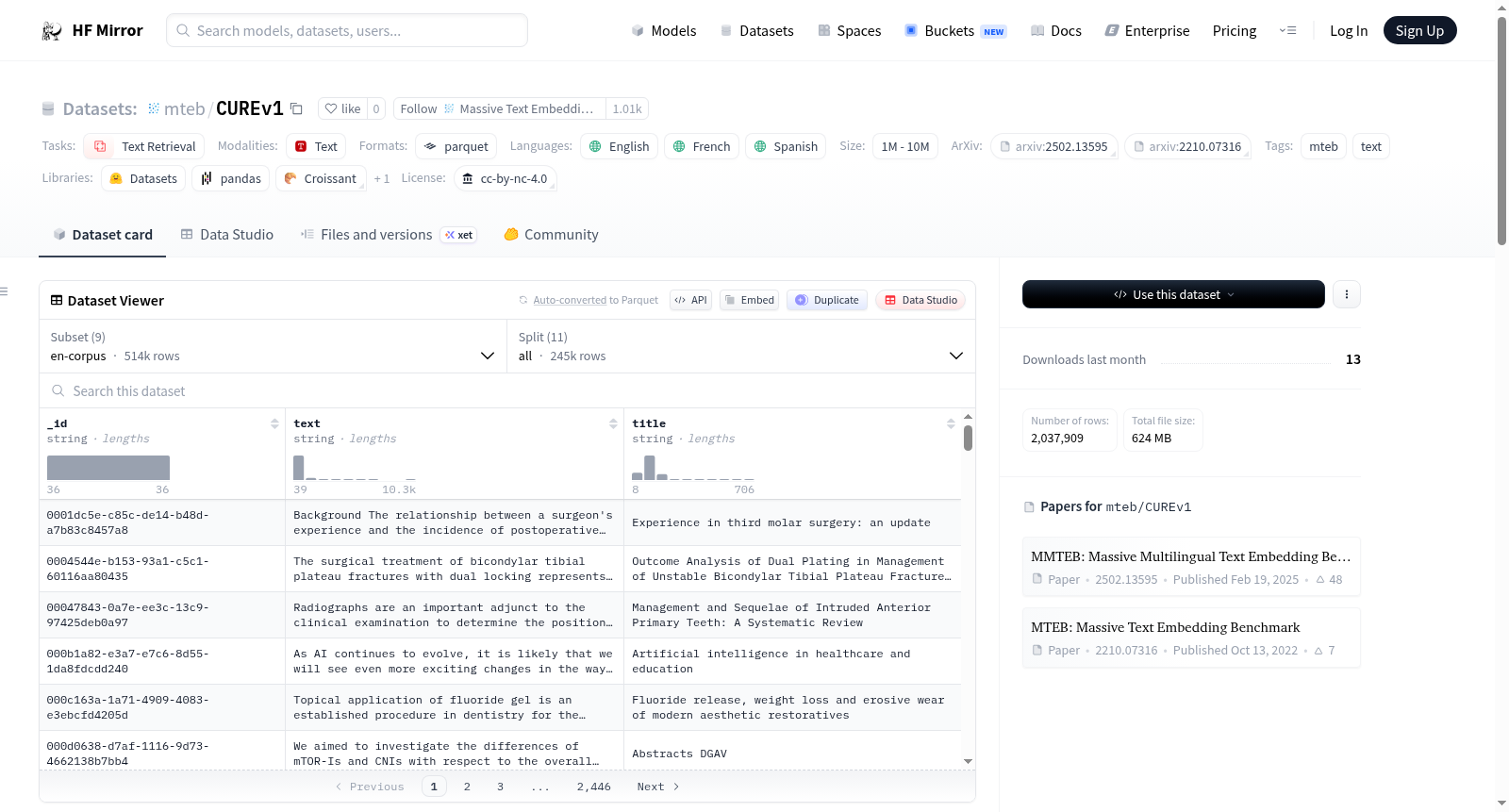
Task: Go to page 2 of the dataset
Action: click(x=467, y=787)
